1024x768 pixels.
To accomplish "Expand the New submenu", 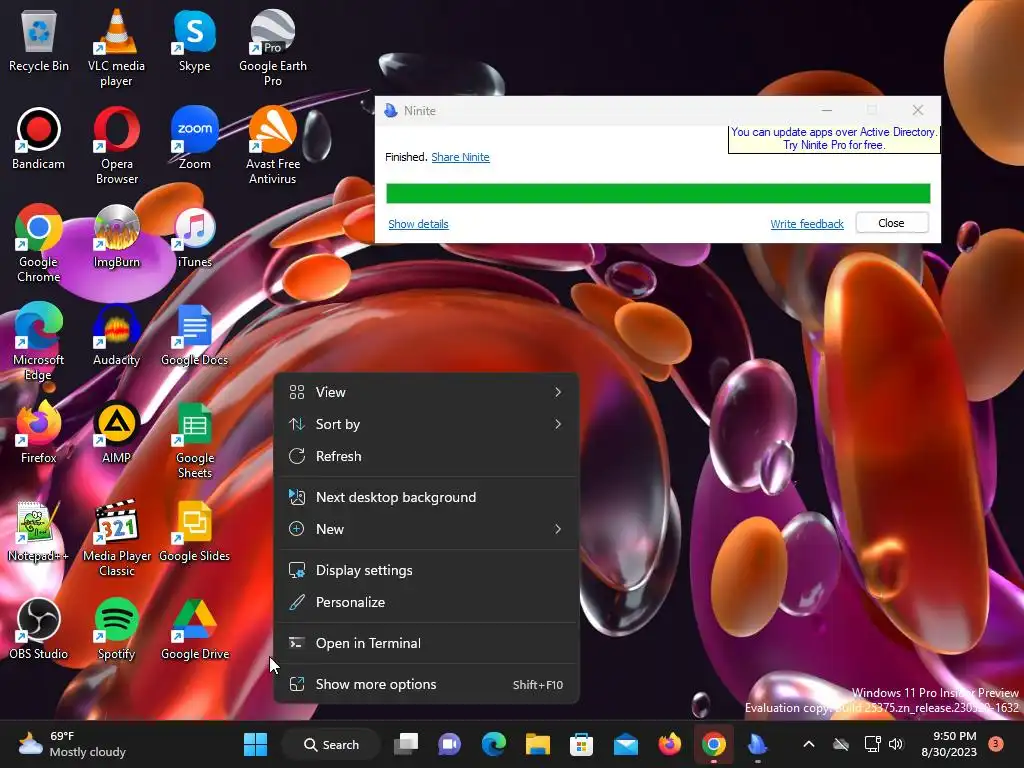I will [426, 529].
